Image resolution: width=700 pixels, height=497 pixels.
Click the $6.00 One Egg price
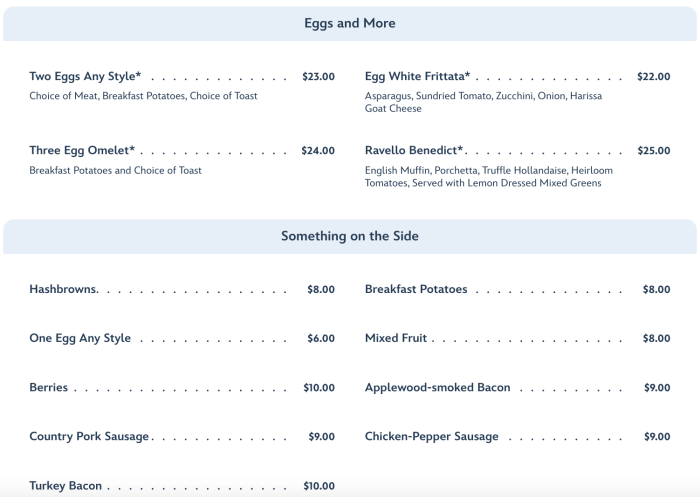point(321,339)
